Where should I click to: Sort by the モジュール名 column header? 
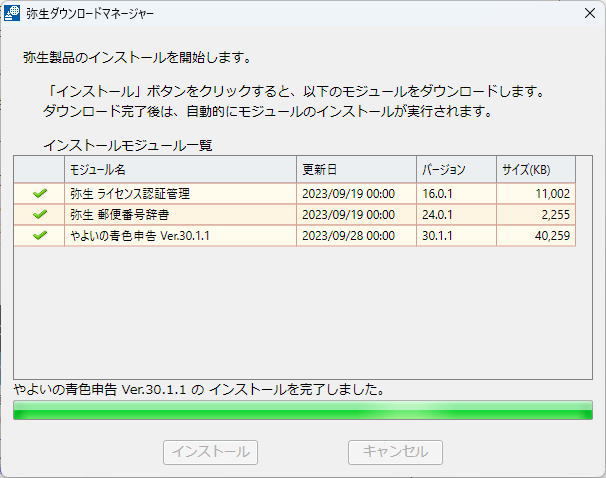point(180,169)
